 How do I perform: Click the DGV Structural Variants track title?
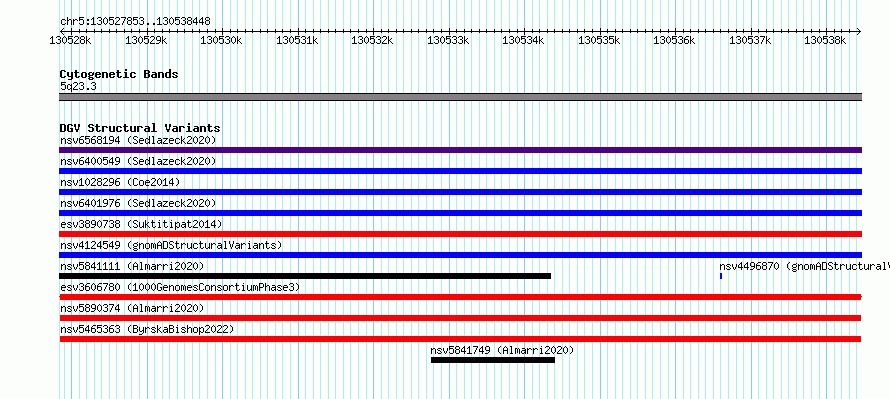click(x=140, y=128)
